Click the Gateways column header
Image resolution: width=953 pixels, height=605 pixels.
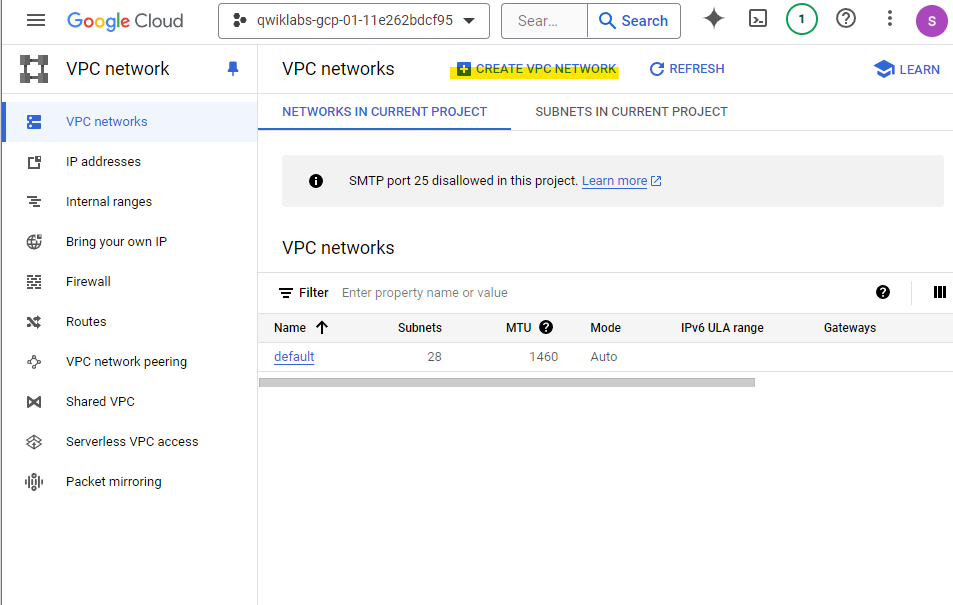(850, 328)
